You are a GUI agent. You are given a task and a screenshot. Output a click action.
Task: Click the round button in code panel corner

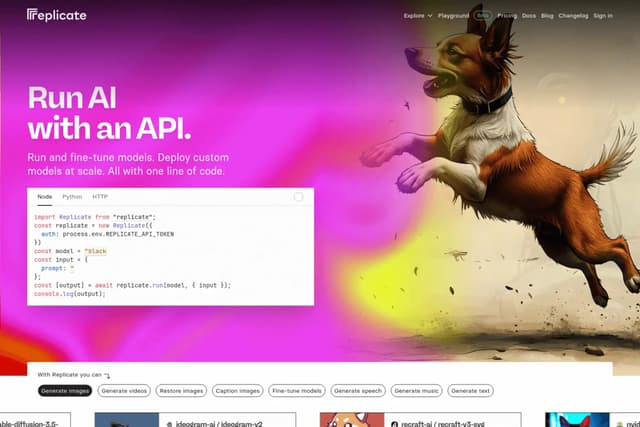coord(298,197)
